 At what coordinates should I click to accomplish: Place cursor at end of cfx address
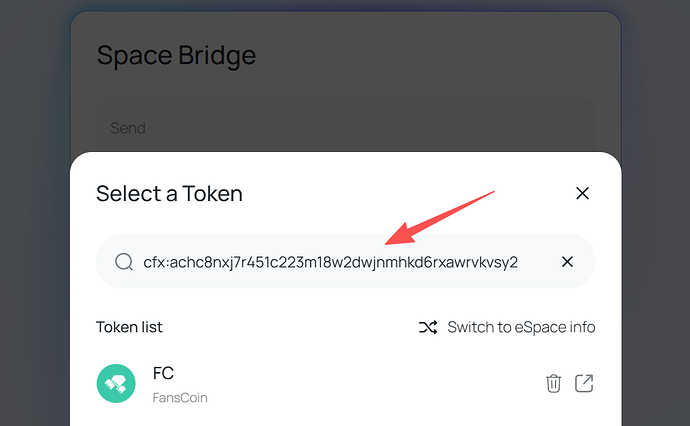click(x=519, y=262)
